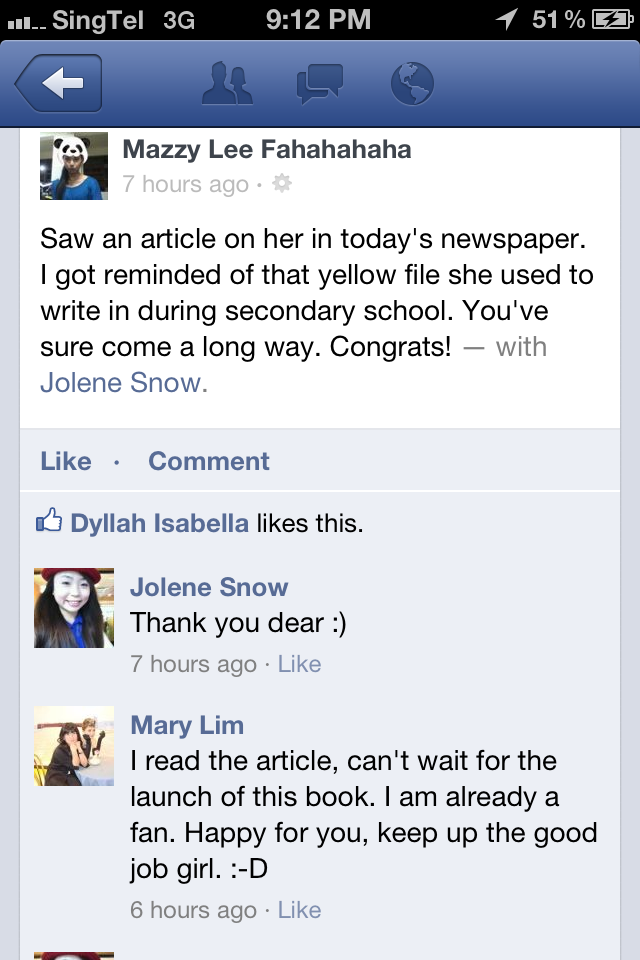Open Dyllah Isabella's profile from likes
Image resolution: width=640 pixels, height=960 pixels.
pos(160,523)
